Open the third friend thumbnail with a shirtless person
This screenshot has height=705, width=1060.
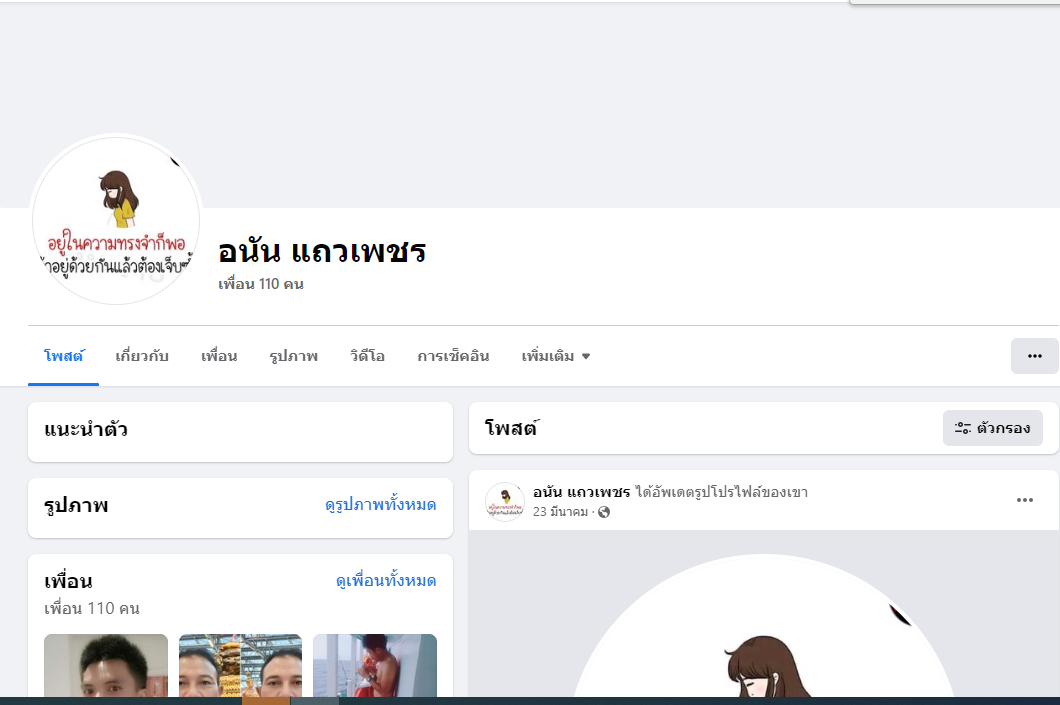(375, 665)
